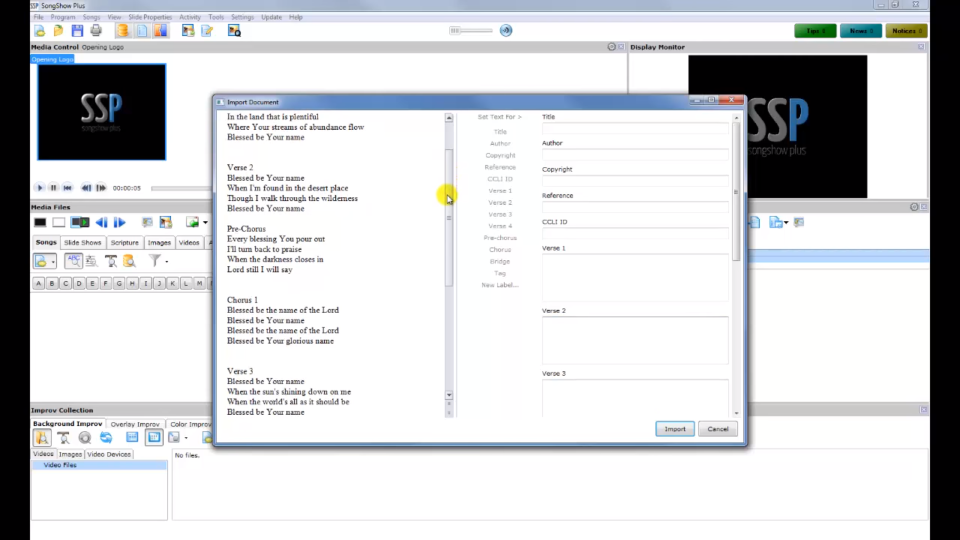
Task: Click the Import button in dialog
Action: (x=675, y=429)
